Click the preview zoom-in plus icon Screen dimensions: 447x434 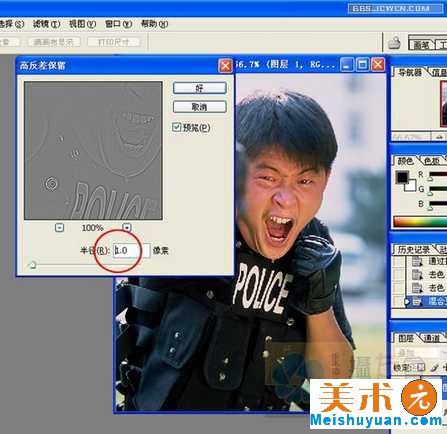click(127, 228)
